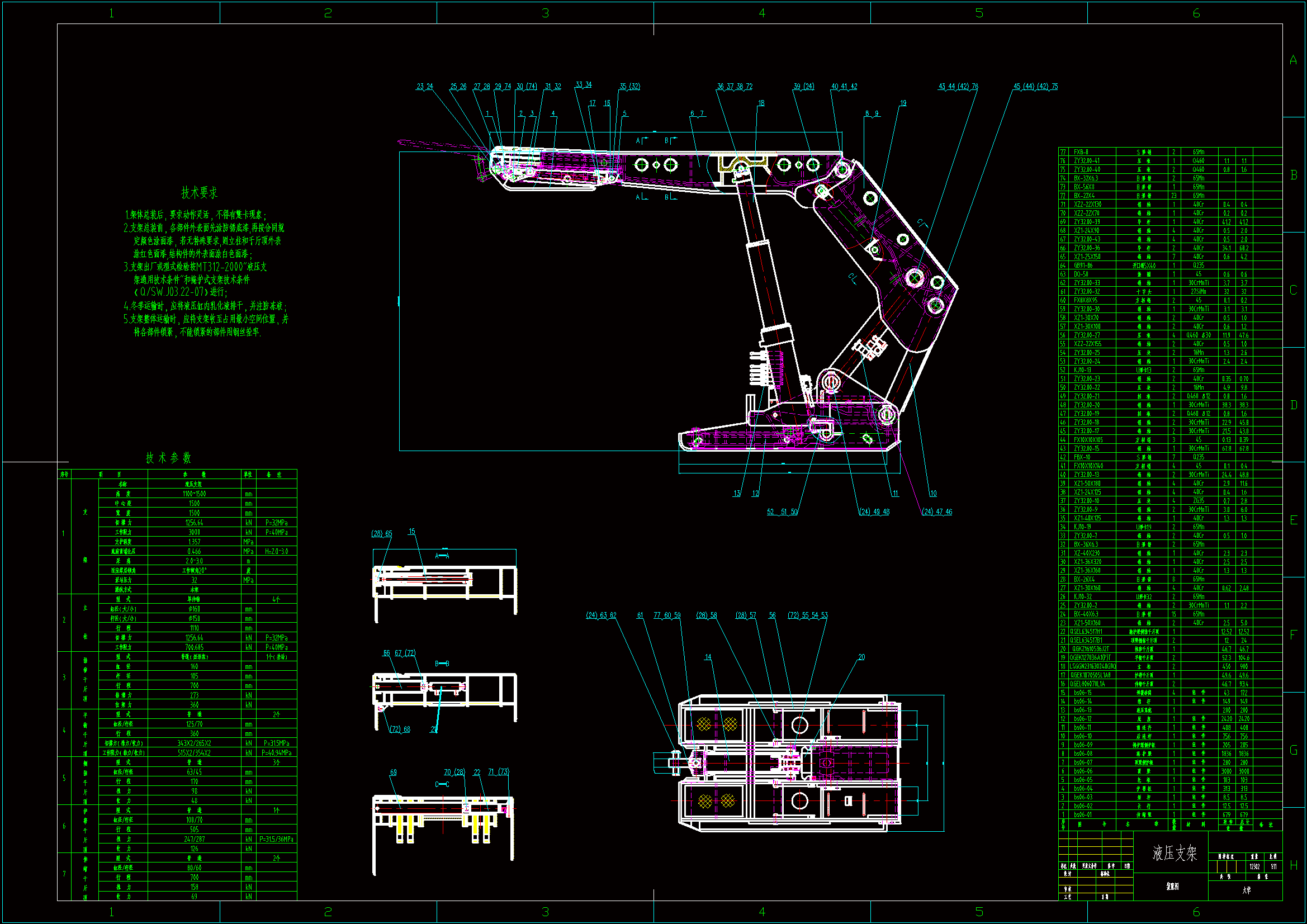Viewport: 1307px width, 924px height.
Task: Select balloon label 45 (44) (42) 75
Action: coord(1035,87)
